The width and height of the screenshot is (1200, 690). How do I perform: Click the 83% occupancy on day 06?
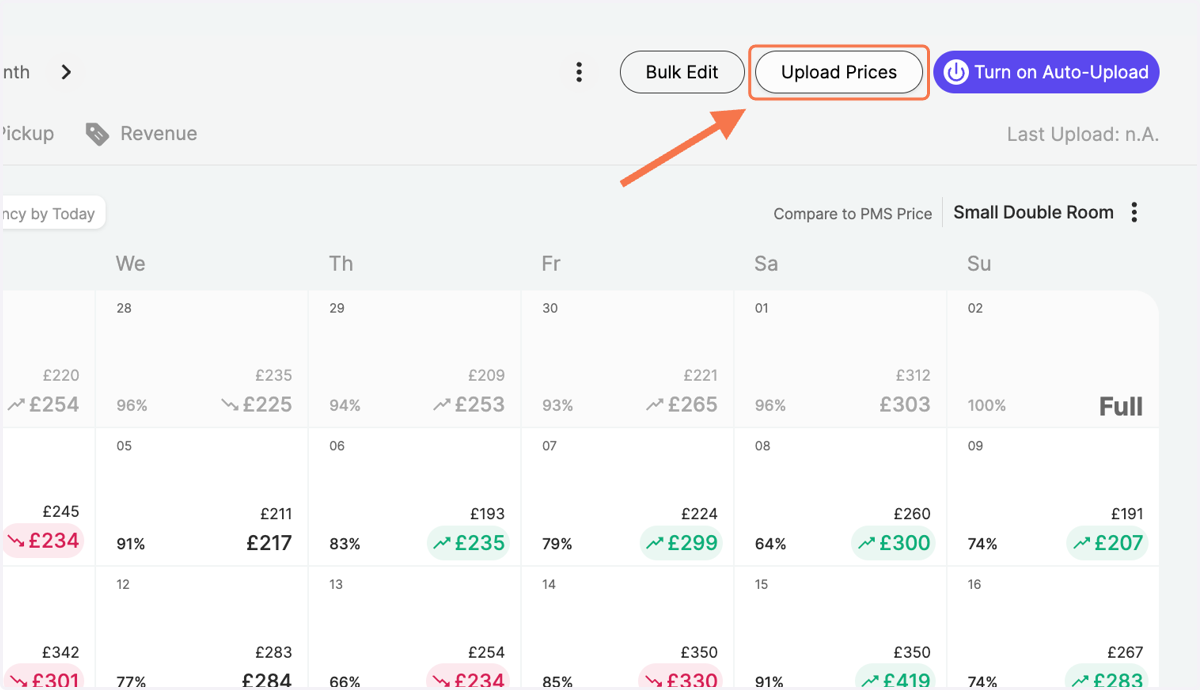pos(344,544)
